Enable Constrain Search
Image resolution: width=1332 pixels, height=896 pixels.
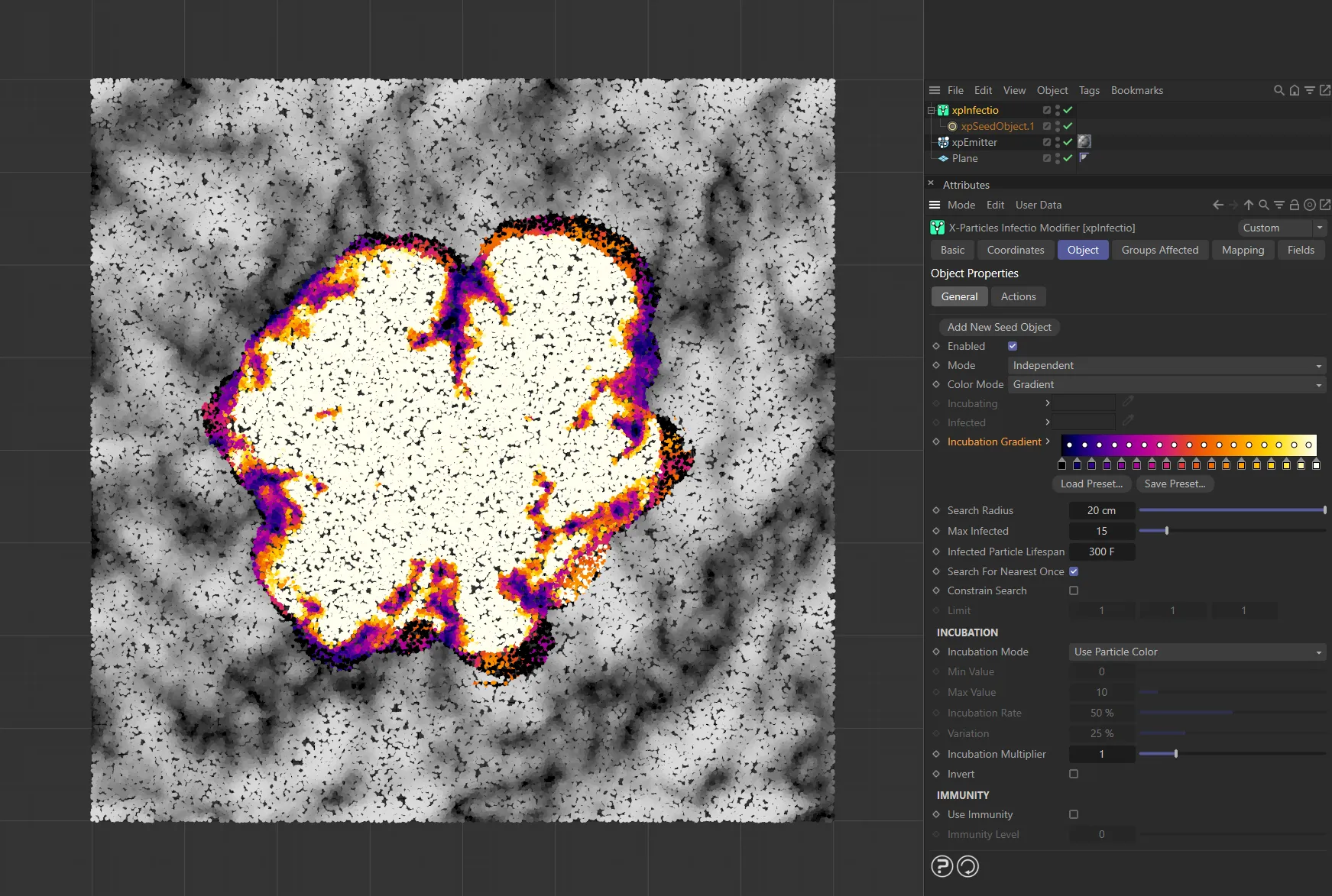tap(1074, 590)
